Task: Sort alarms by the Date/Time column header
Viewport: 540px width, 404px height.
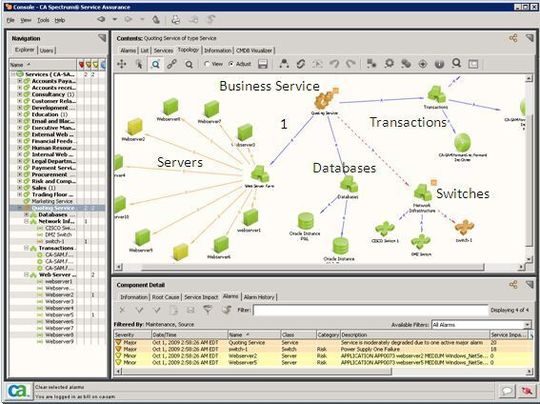Action: 190,335
